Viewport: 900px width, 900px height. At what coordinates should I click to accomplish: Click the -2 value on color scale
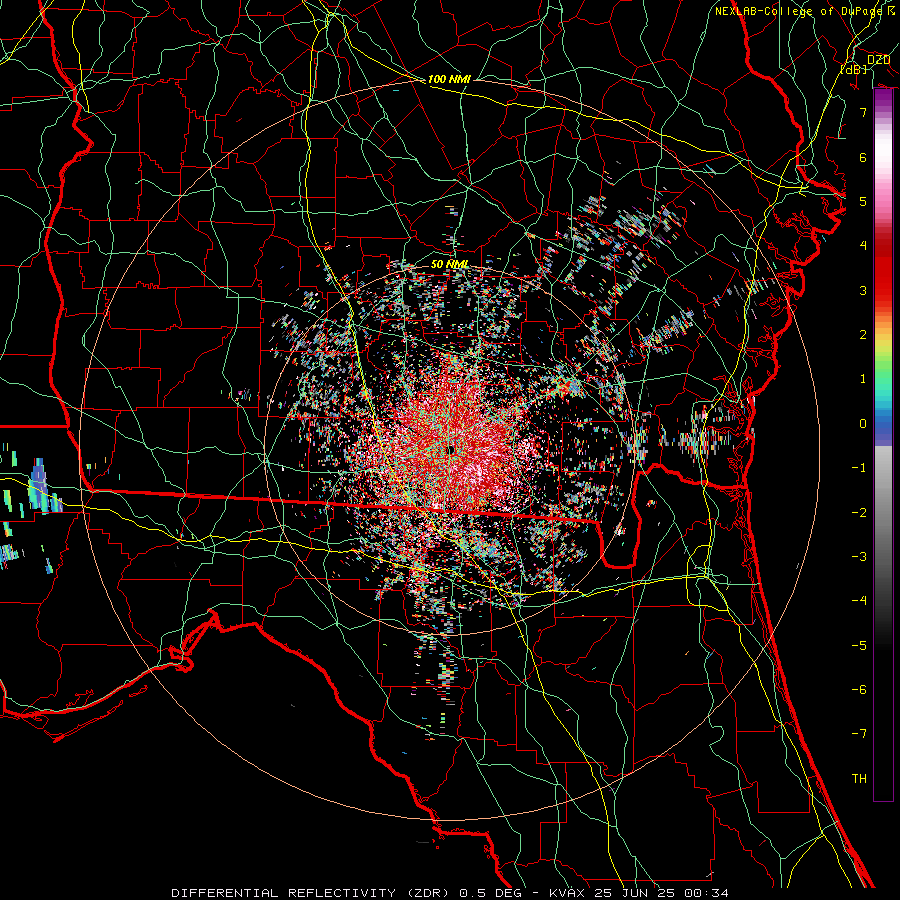[x=859, y=513]
